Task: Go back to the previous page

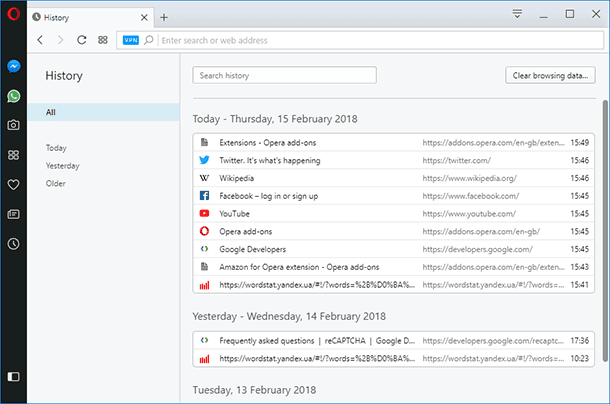Action: pos(40,40)
